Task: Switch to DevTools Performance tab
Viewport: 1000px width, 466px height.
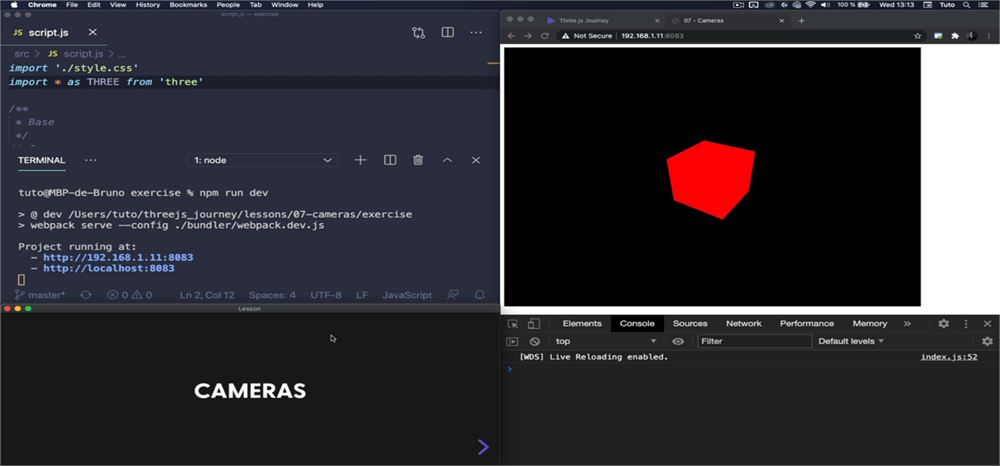Action: pyautogui.click(x=807, y=324)
